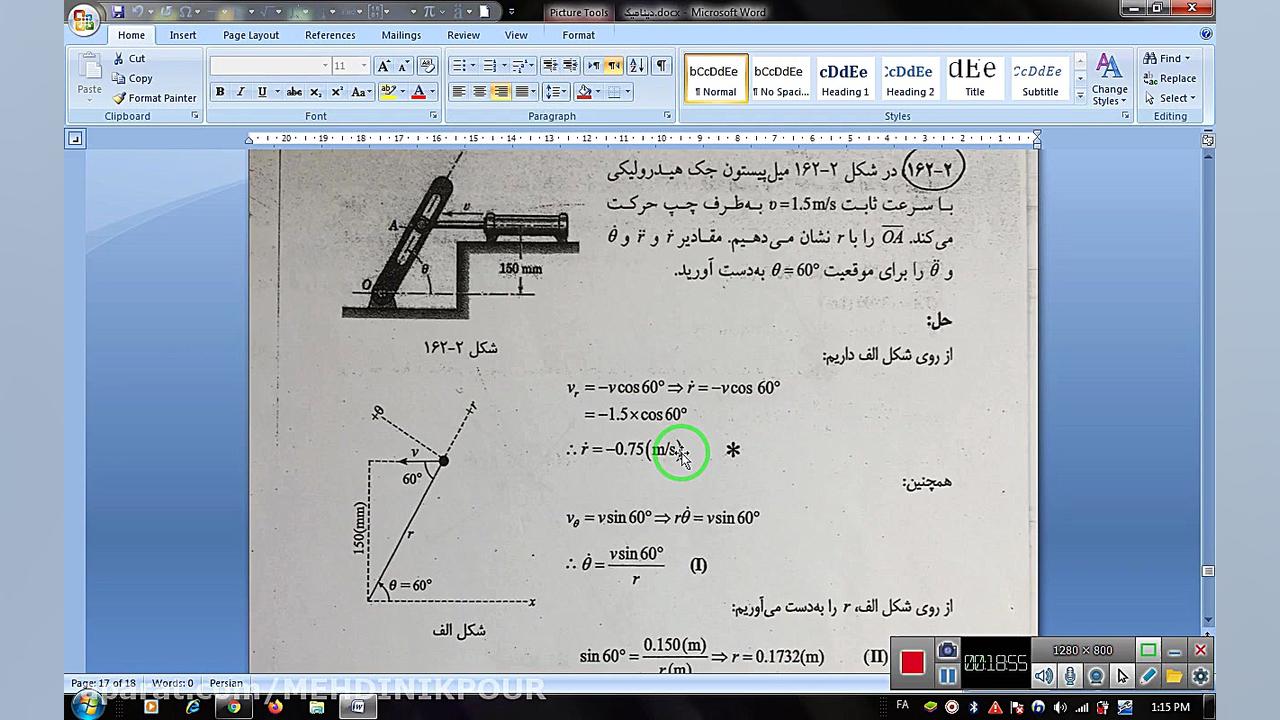This screenshot has height=720, width=1280.
Task: Switch to the Insert ribbon tab
Action: point(182,34)
